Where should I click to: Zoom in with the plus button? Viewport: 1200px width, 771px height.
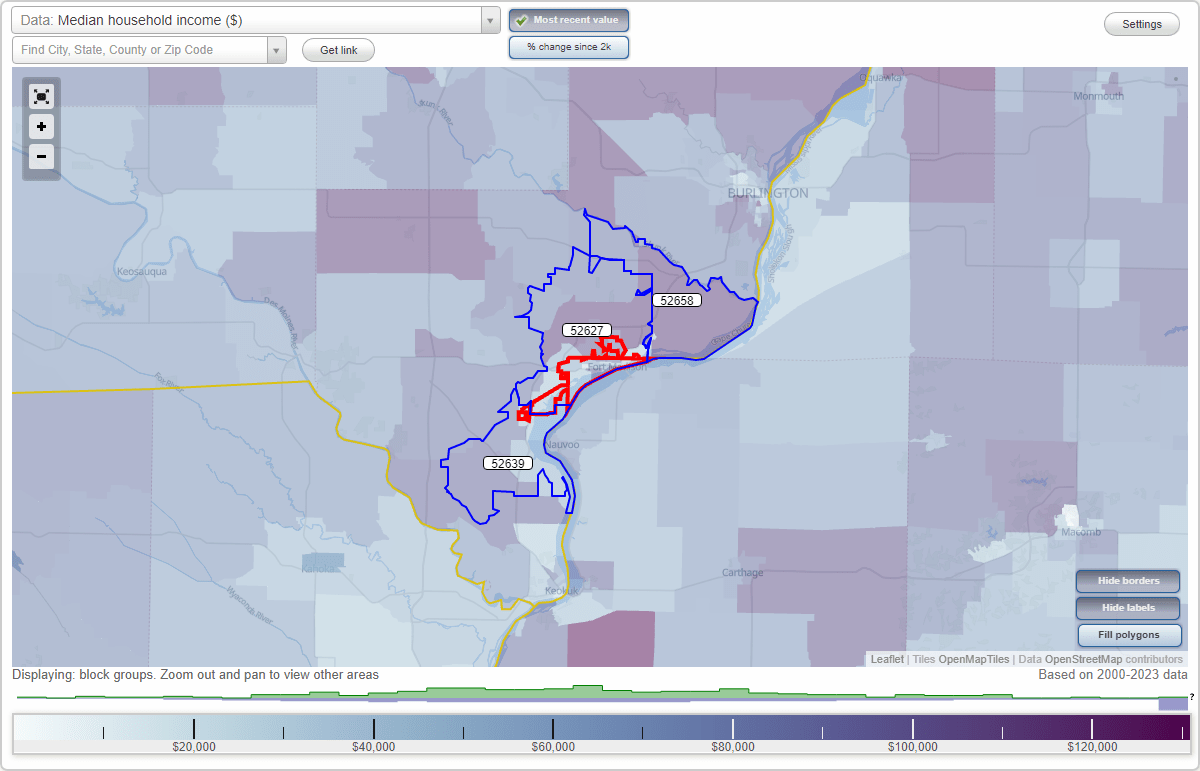pyautogui.click(x=41, y=127)
